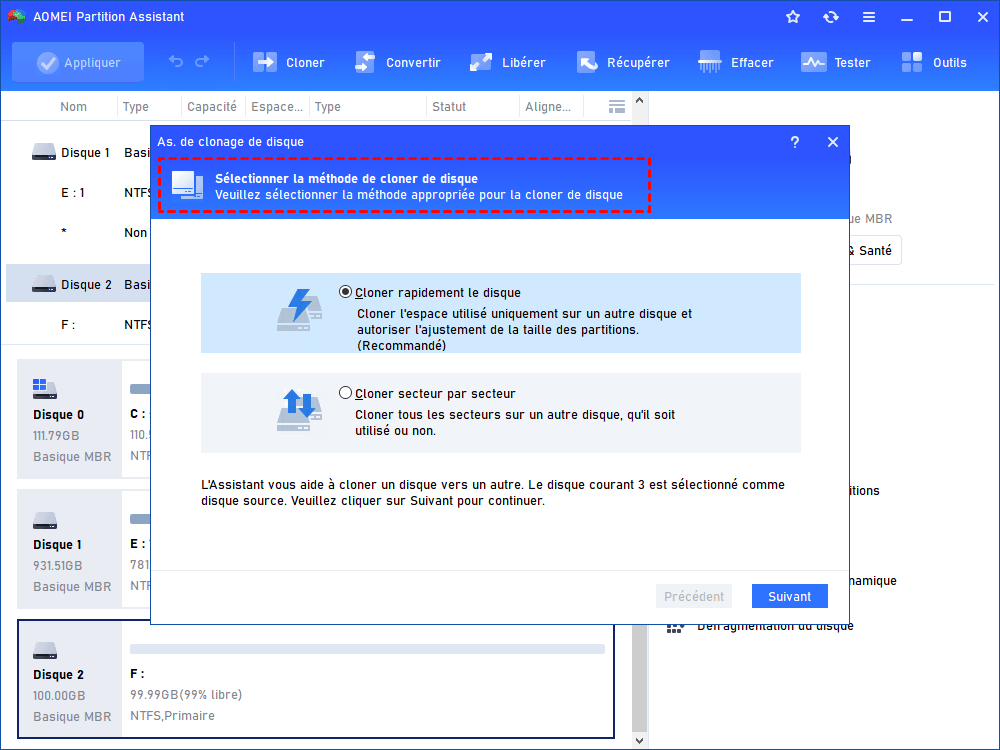Image resolution: width=1000 pixels, height=750 pixels.
Task: Select Disque 1 row in list
Action: tap(78, 152)
